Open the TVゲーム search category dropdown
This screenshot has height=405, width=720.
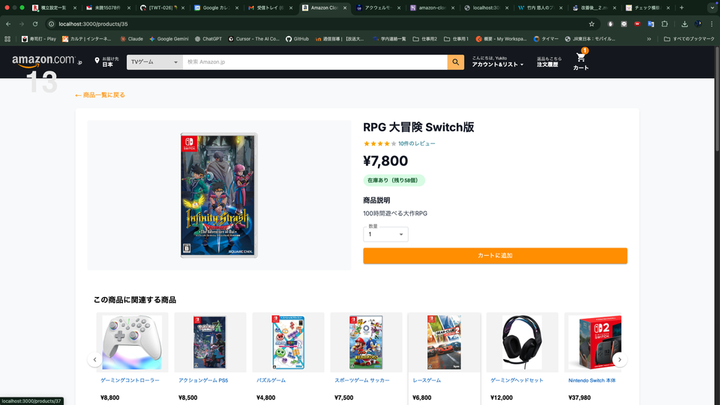[155, 62]
